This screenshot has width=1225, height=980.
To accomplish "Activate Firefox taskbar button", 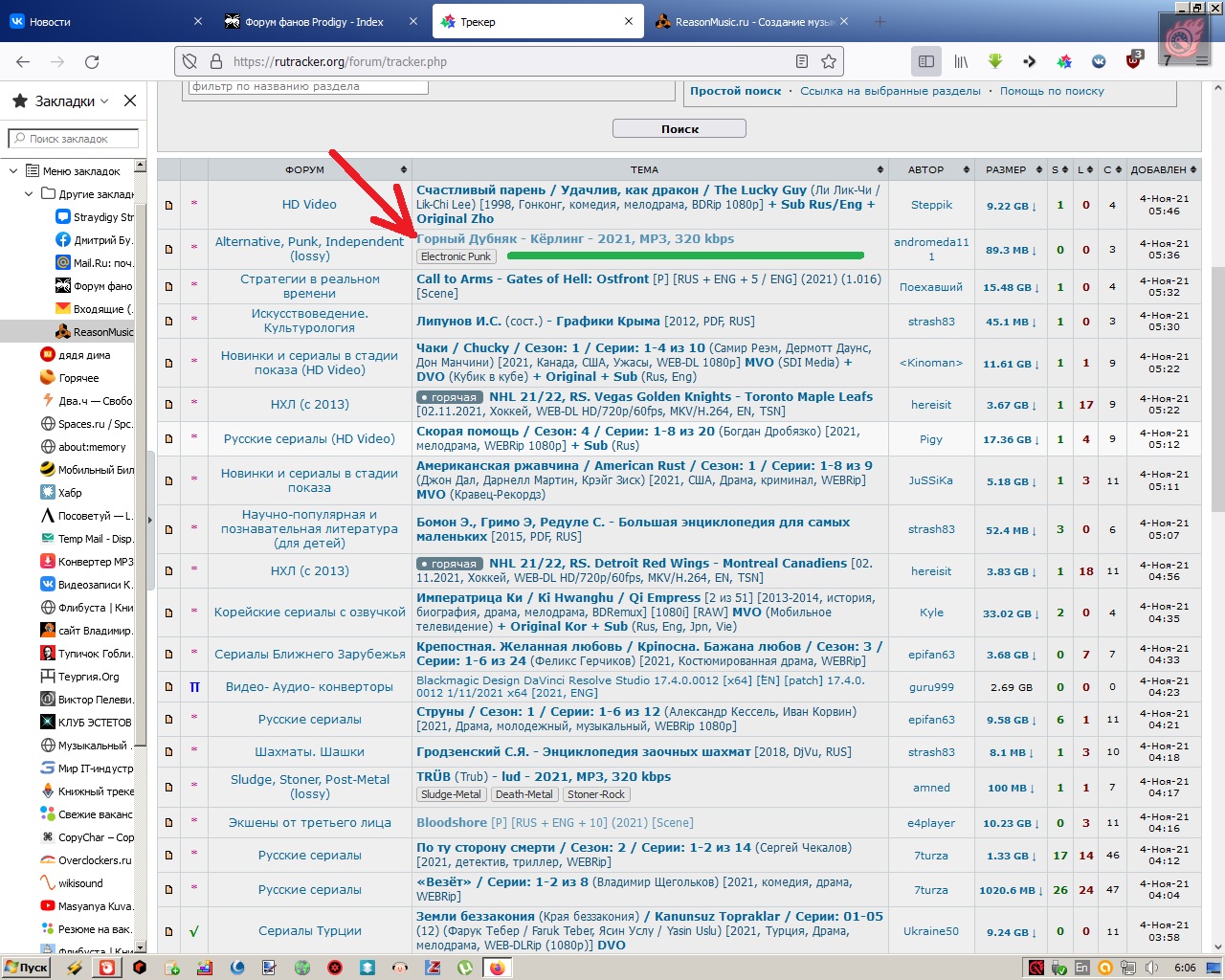I will coord(497,968).
